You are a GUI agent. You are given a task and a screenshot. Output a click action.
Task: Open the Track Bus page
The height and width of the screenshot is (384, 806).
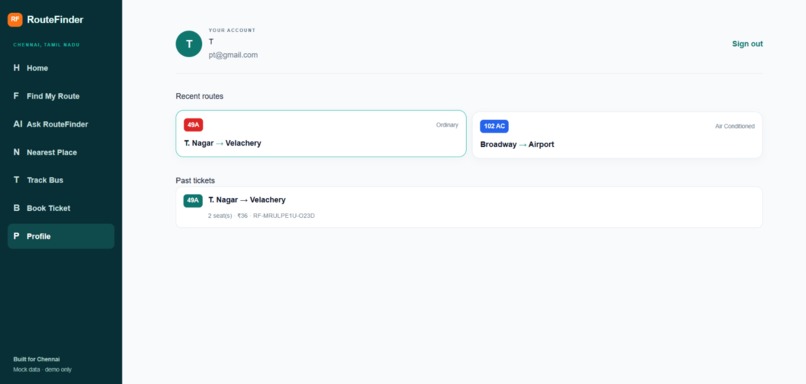61,180
